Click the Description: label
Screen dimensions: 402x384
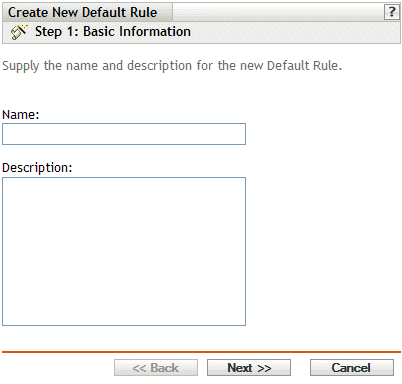pyautogui.click(x=37, y=168)
